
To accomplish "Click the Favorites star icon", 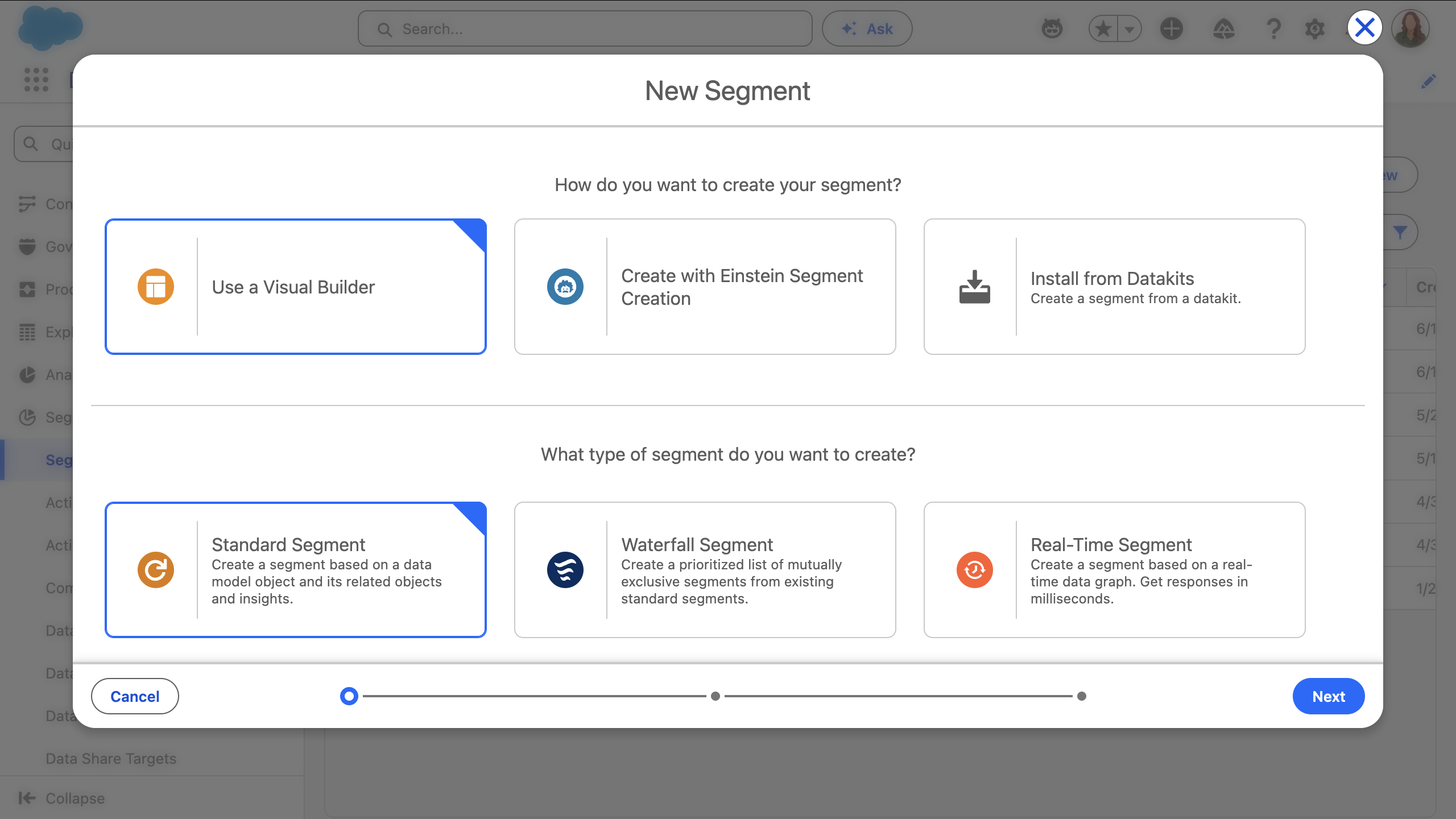I will [1103, 28].
